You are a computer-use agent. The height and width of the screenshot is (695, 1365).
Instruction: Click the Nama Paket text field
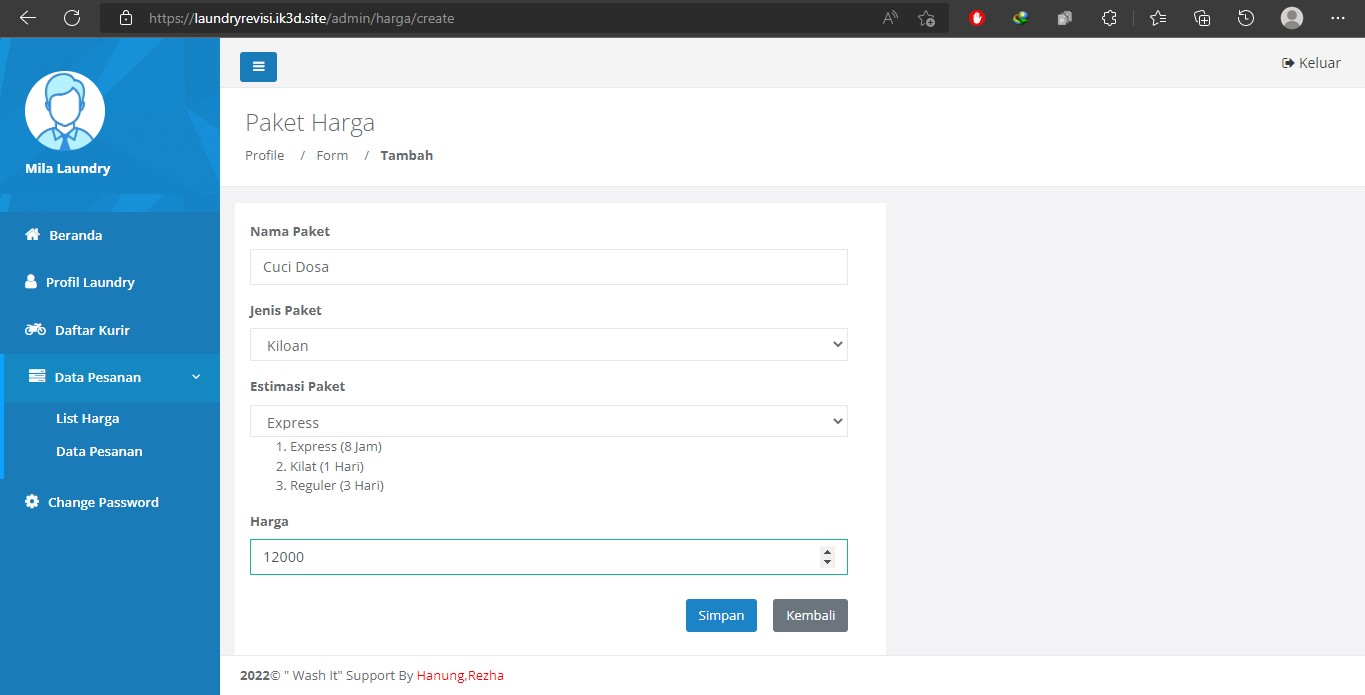[x=548, y=267]
